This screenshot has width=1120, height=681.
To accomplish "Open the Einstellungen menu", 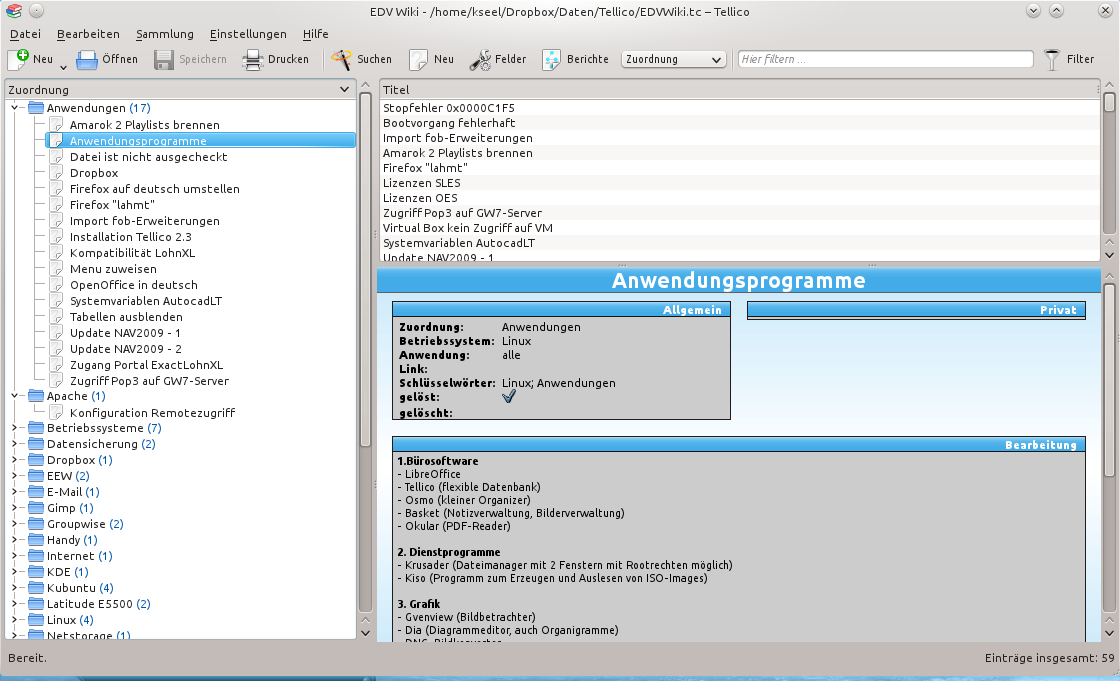I will 248,34.
